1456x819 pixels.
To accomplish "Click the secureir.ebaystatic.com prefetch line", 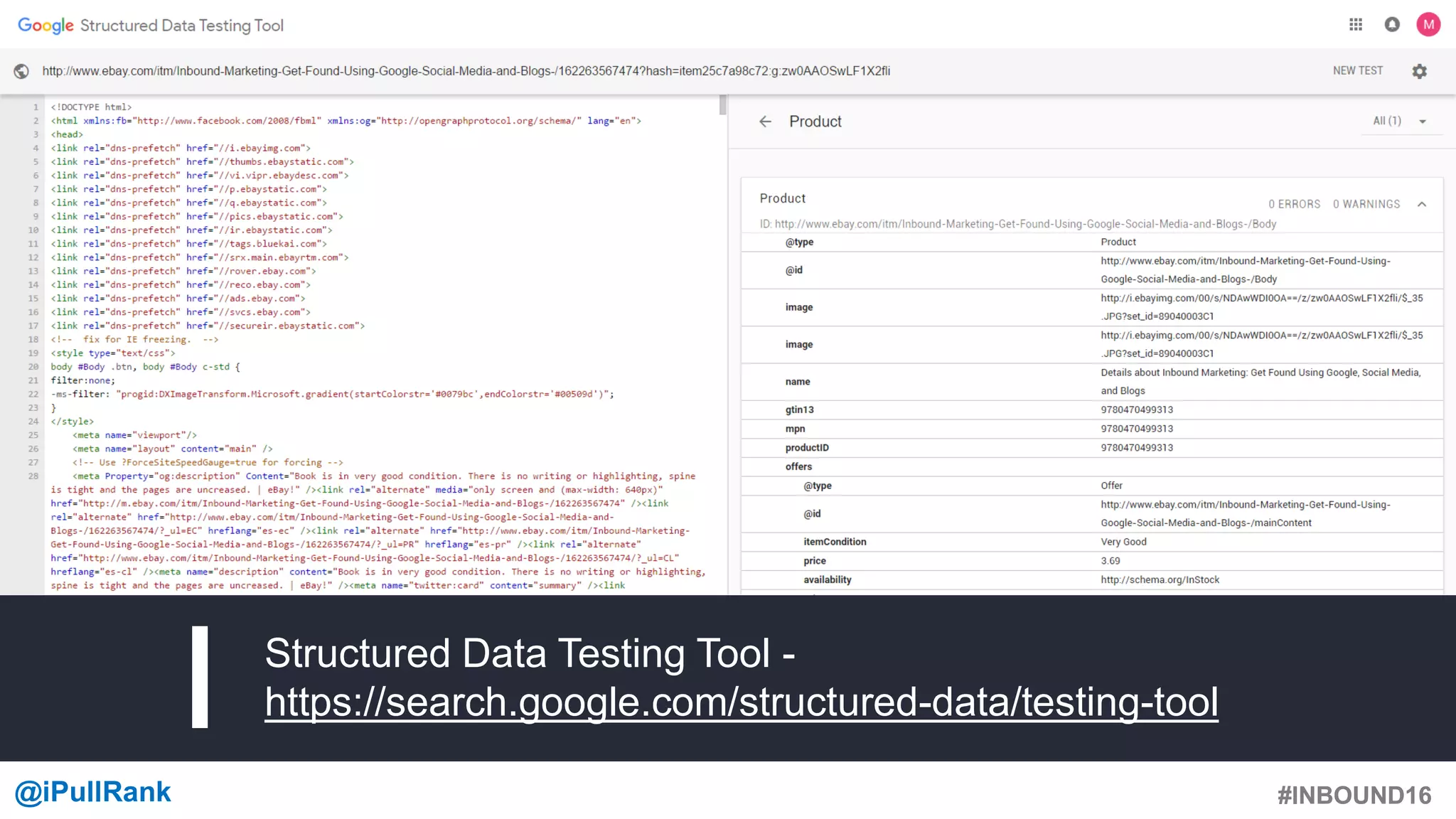I will (x=208, y=326).
